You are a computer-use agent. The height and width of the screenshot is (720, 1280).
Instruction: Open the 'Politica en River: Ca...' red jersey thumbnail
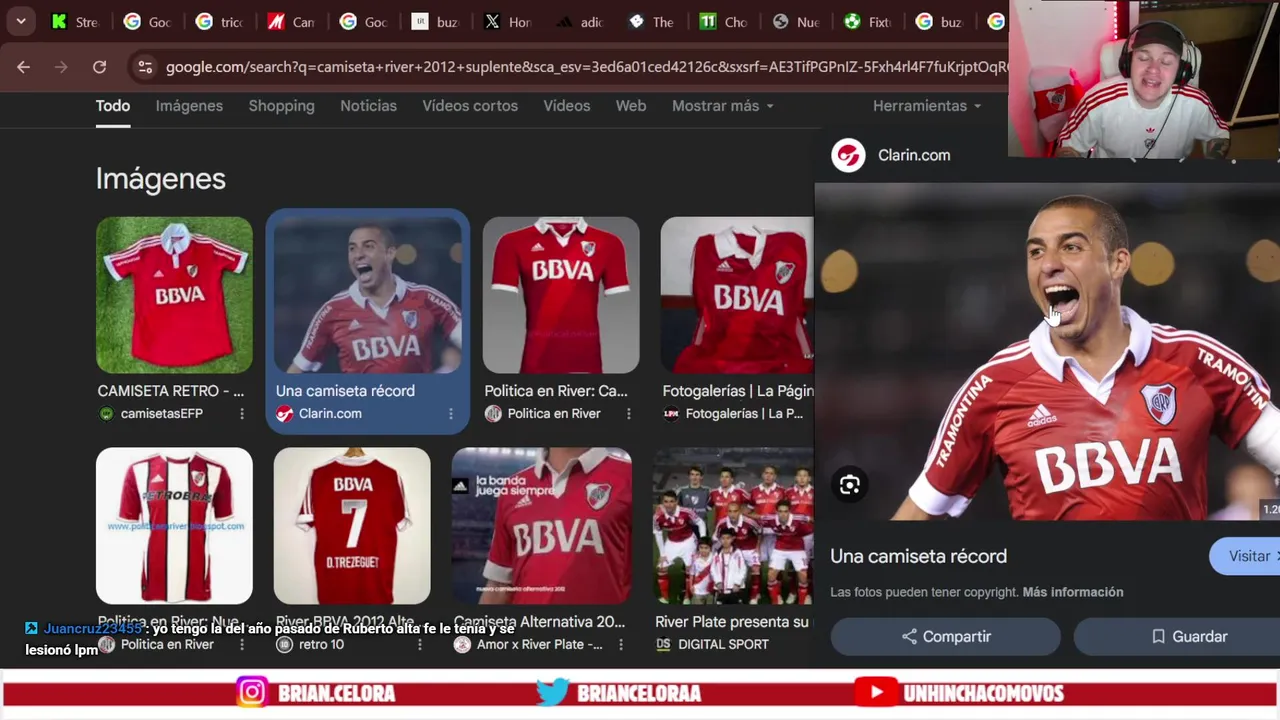point(561,295)
